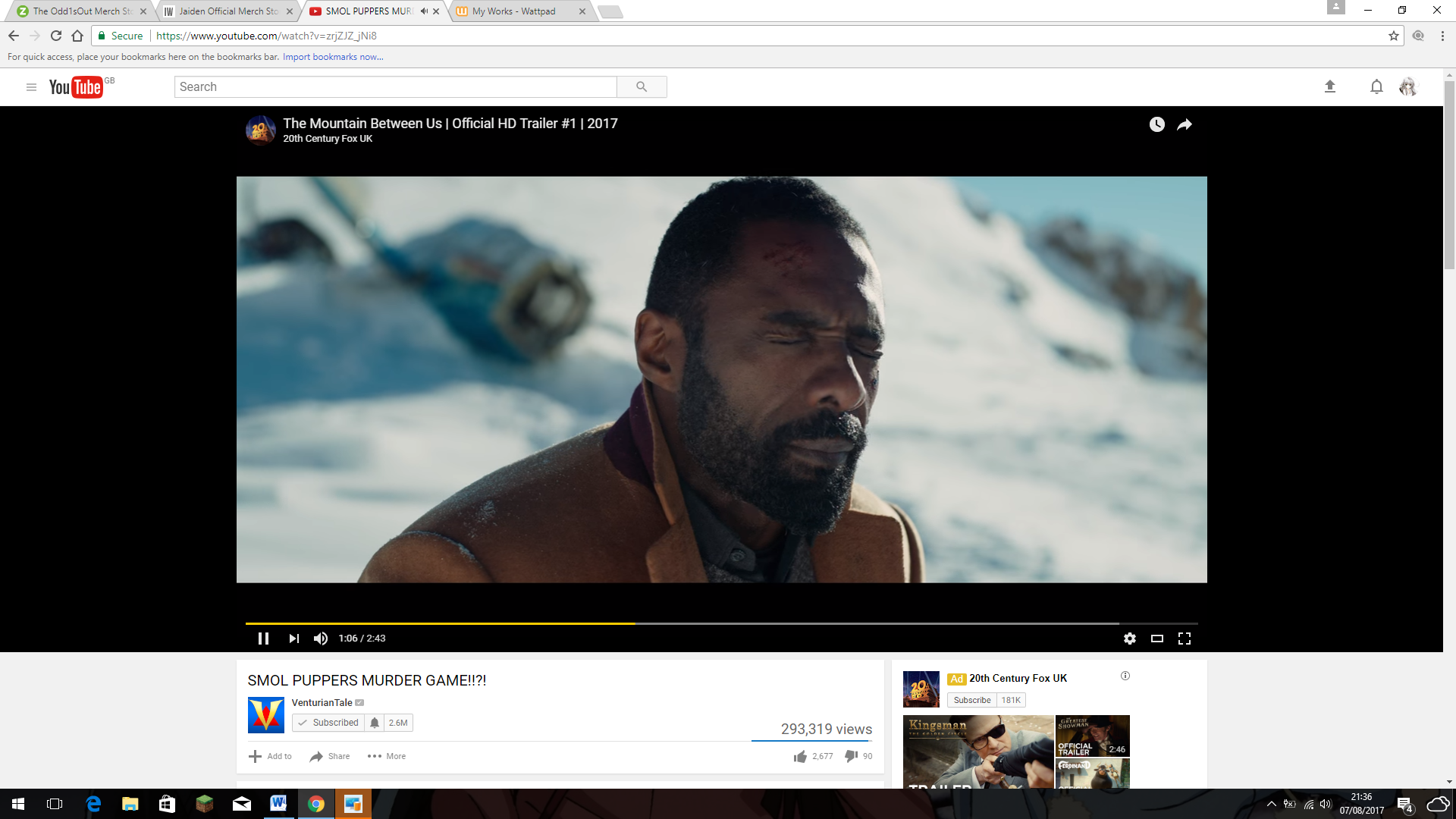The image size is (1456, 819).
Task: Click the browser back arrow
Action: [x=14, y=36]
